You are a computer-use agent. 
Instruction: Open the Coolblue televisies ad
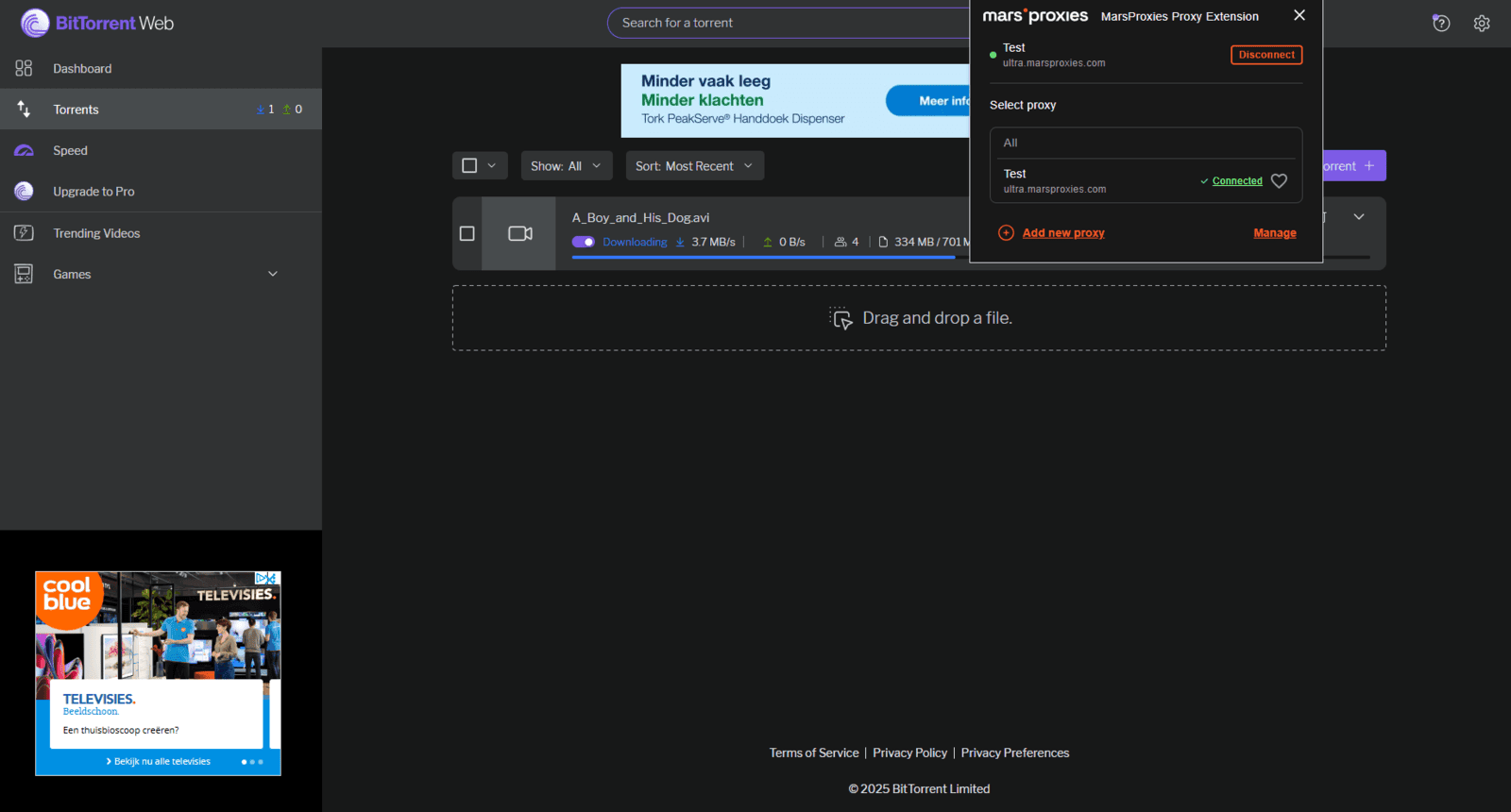pyautogui.click(x=158, y=673)
